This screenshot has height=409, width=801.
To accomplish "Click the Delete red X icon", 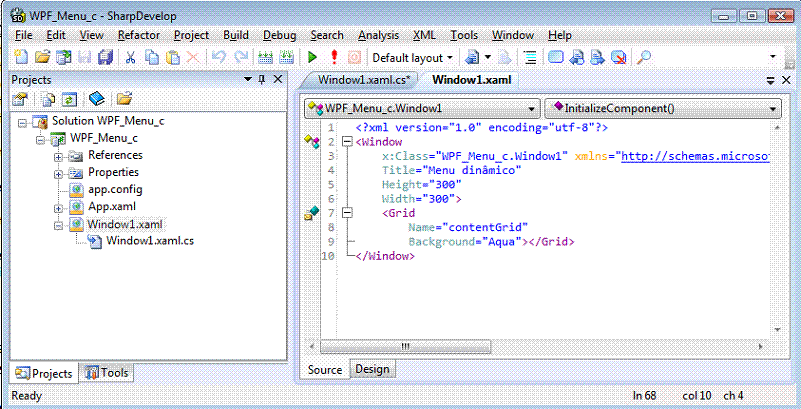I will [193, 57].
